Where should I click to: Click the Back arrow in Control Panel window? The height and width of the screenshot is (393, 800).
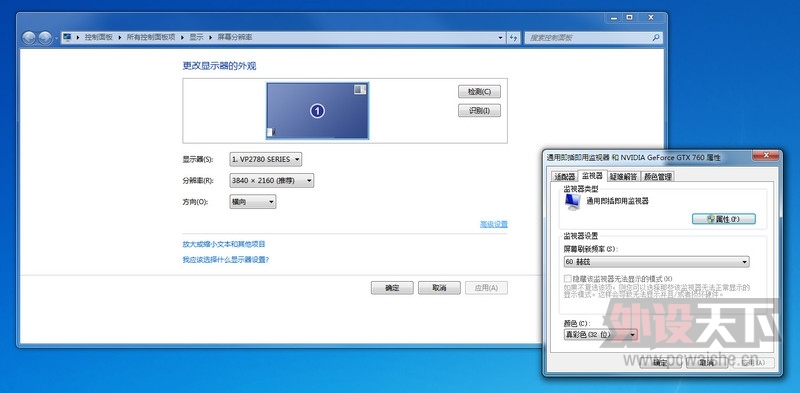[x=29, y=37]
